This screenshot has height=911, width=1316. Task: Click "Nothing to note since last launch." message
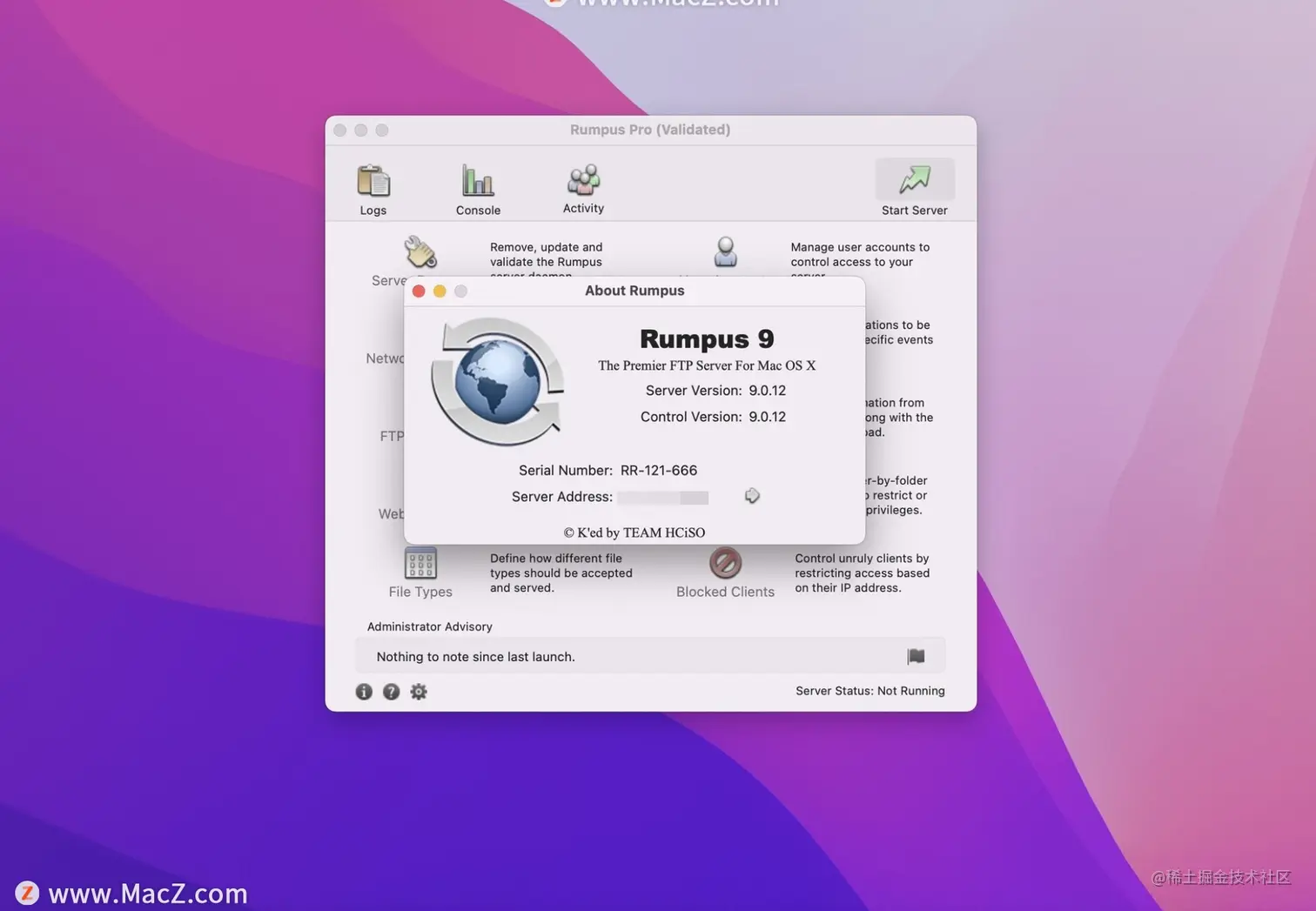(475, 657)
